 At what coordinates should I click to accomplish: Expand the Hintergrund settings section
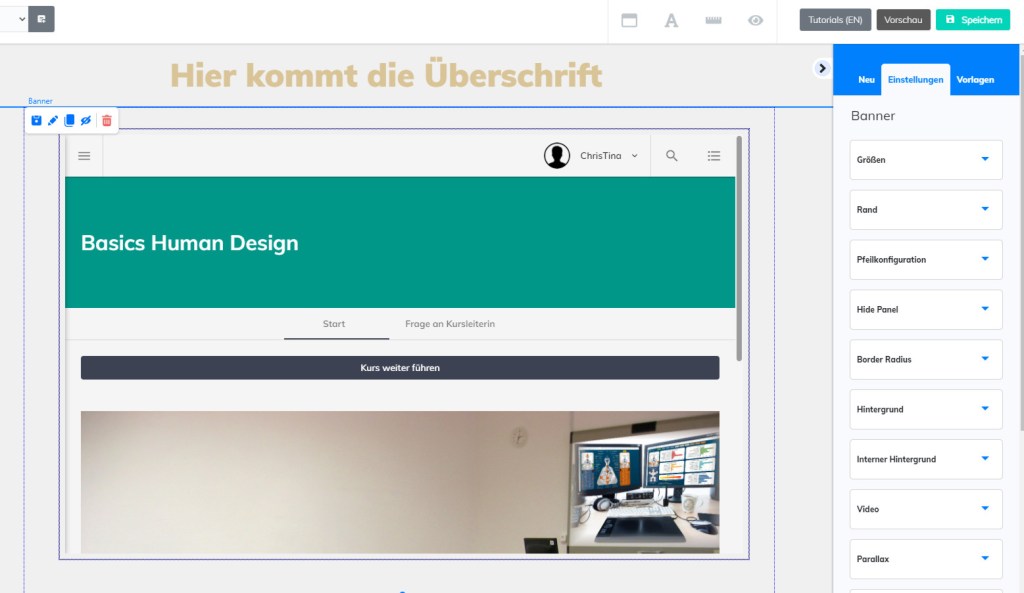point(926,409)
